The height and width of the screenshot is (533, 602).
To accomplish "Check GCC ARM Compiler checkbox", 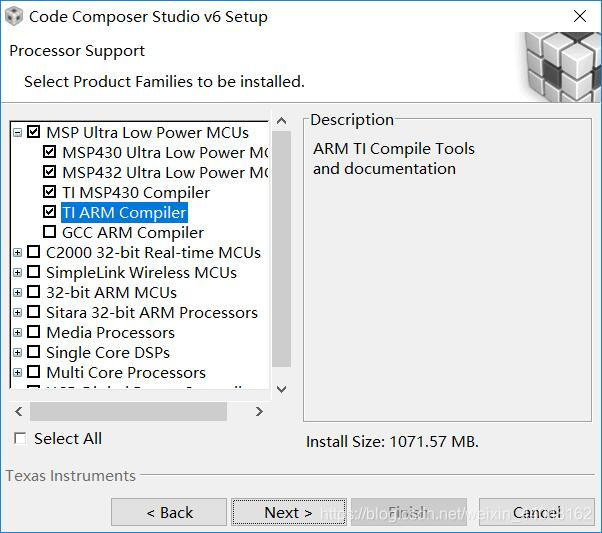I will [50, 232].
